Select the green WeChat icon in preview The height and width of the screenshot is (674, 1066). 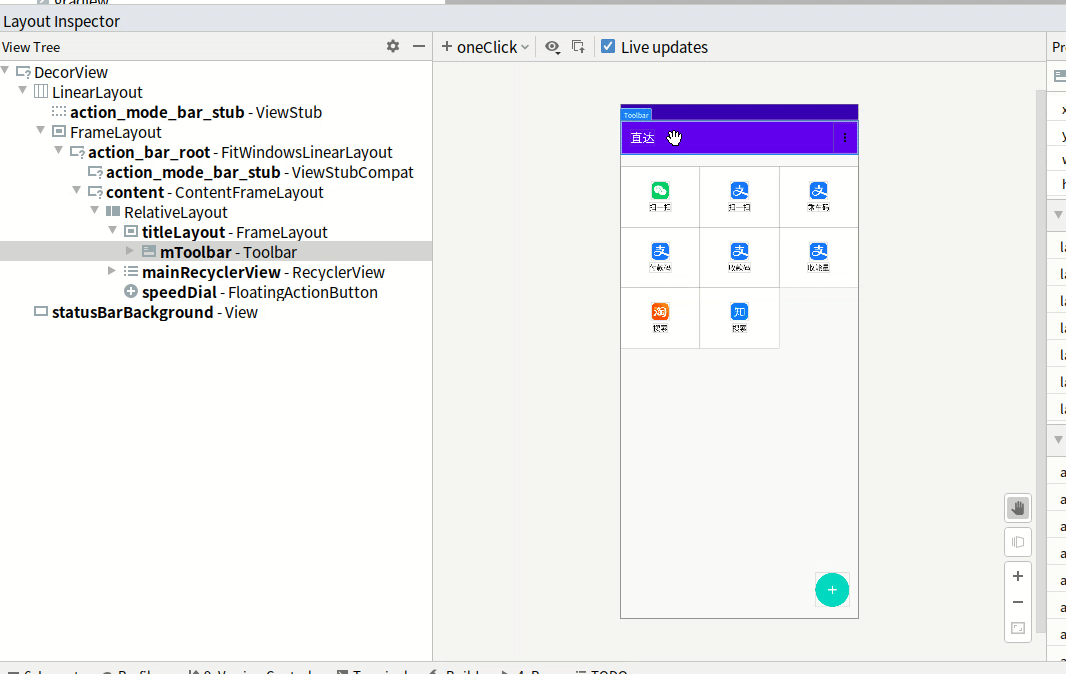pyautogui.click(x=660, y=190)
